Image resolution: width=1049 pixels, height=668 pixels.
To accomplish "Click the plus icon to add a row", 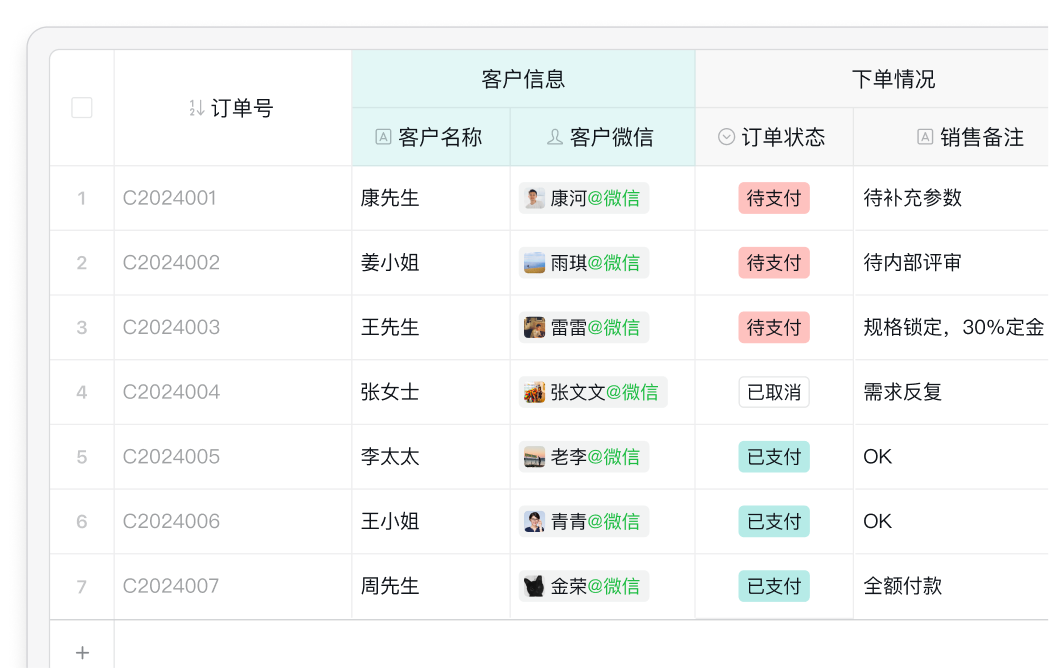I will (x=82, y=653).
